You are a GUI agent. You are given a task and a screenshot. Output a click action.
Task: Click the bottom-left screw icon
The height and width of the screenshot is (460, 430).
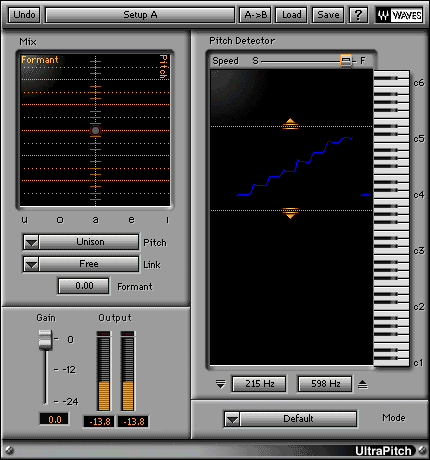point(10,450)
